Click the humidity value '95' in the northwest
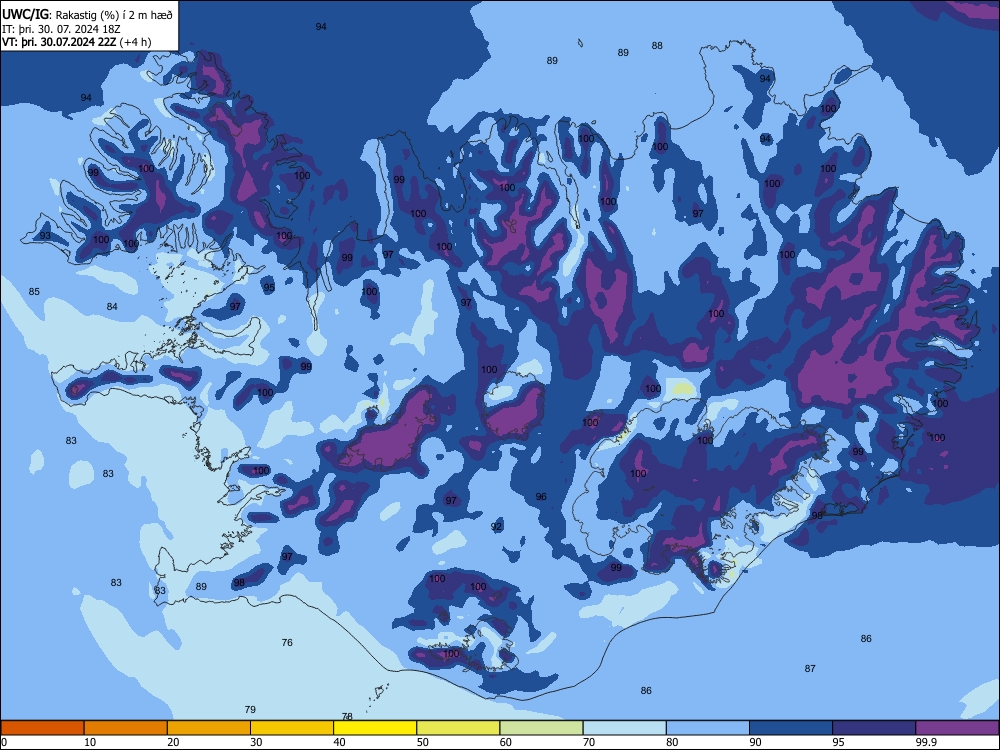Viewport: 1000px width, 750px height. pyautogui.click(x=269, y=288)
